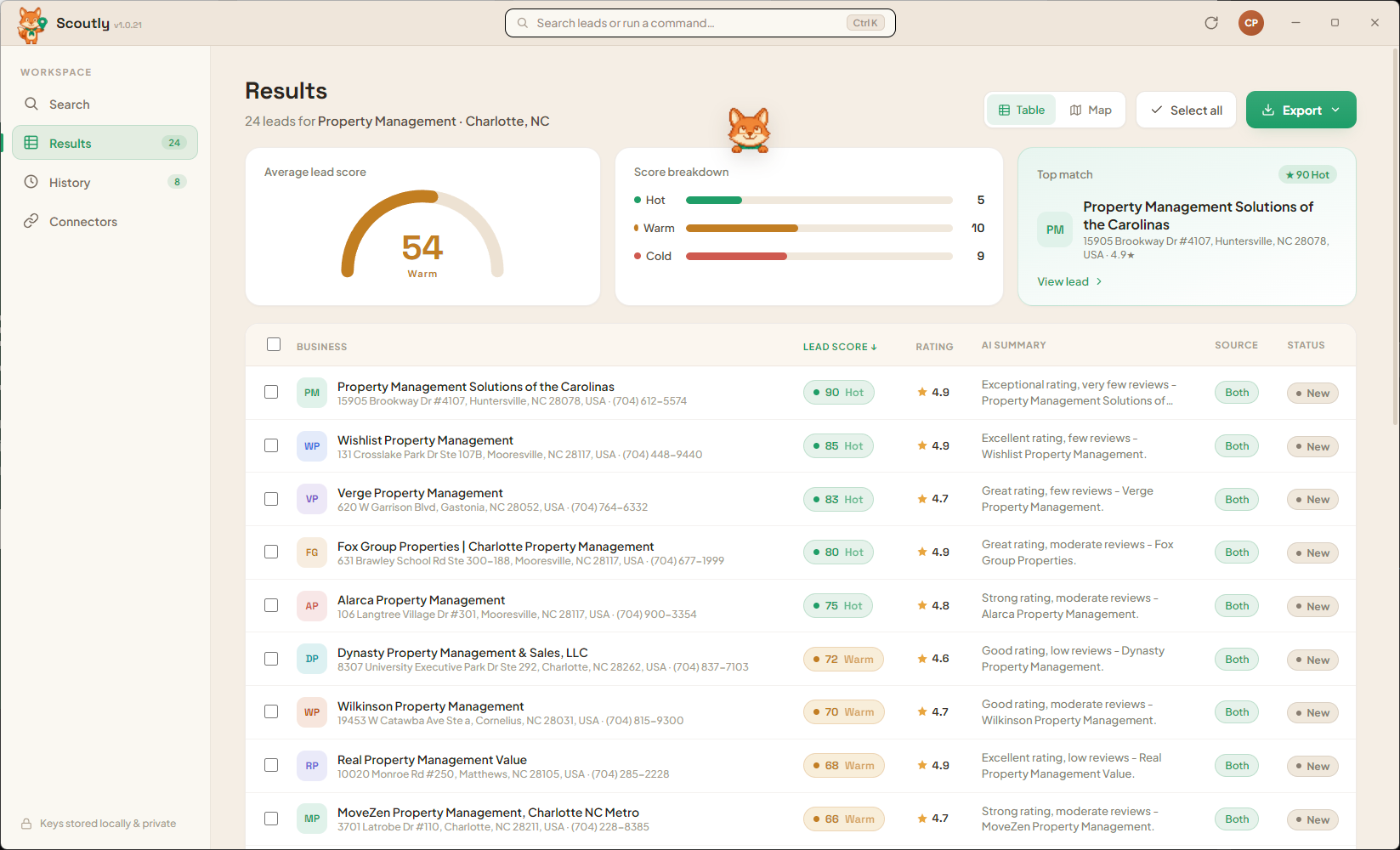
Task: Open History in the workspace sidebar
Action: click(105, 182)
